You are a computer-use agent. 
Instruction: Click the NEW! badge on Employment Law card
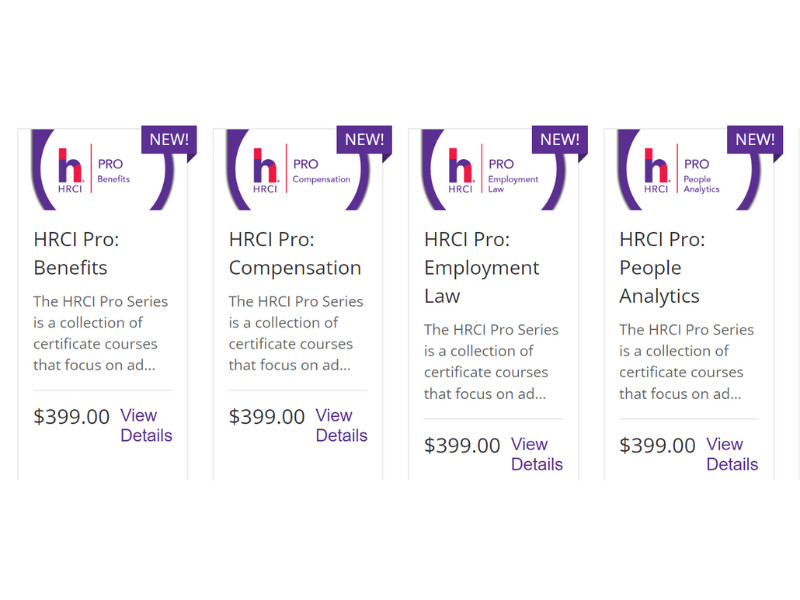tap(560, 140)
